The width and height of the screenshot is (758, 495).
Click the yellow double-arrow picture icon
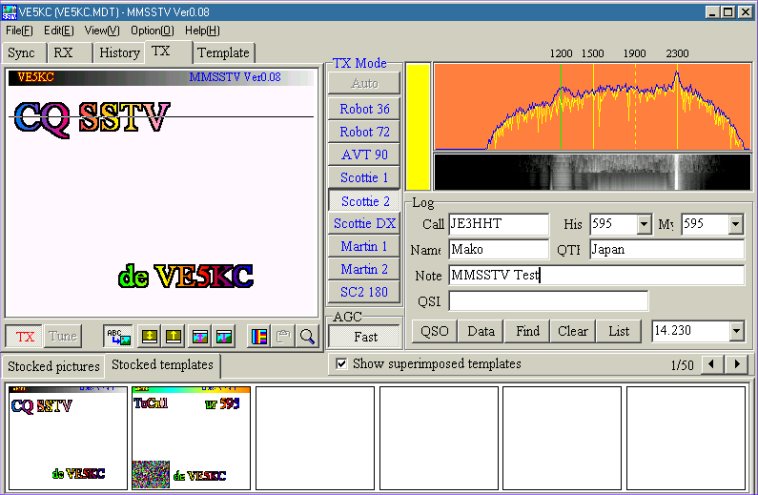point(150,336)
